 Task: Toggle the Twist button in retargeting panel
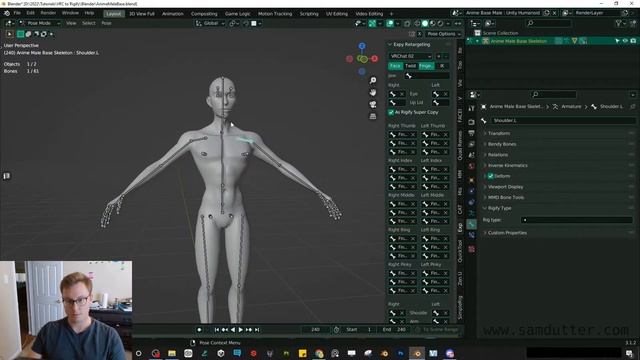(x=411, y=66)
